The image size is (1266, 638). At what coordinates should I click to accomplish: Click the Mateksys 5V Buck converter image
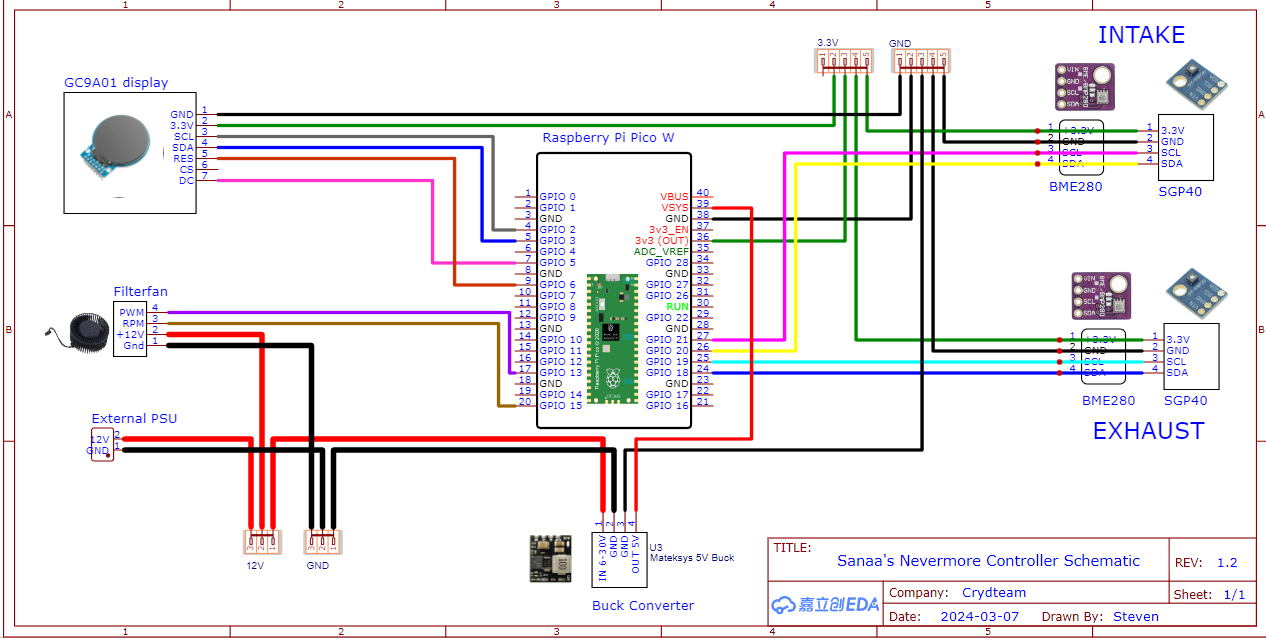pos(550,560)
